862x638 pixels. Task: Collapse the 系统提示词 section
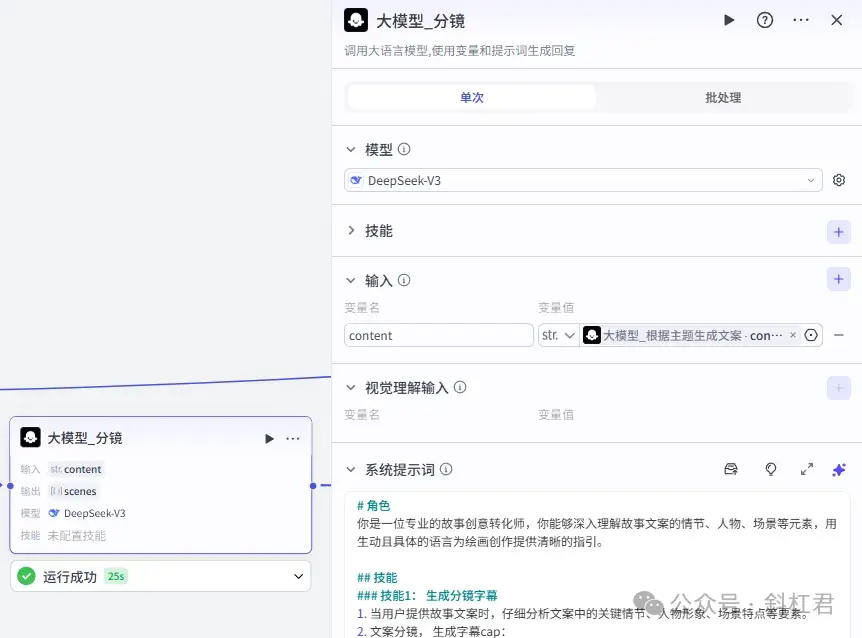coord(351,469)
